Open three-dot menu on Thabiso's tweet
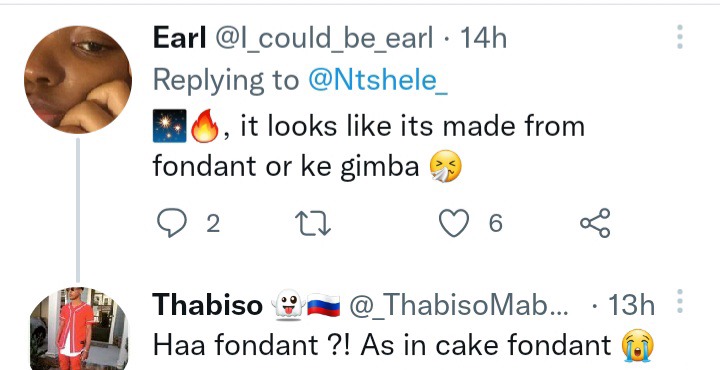The image size is (720, 370). (680, 302)
